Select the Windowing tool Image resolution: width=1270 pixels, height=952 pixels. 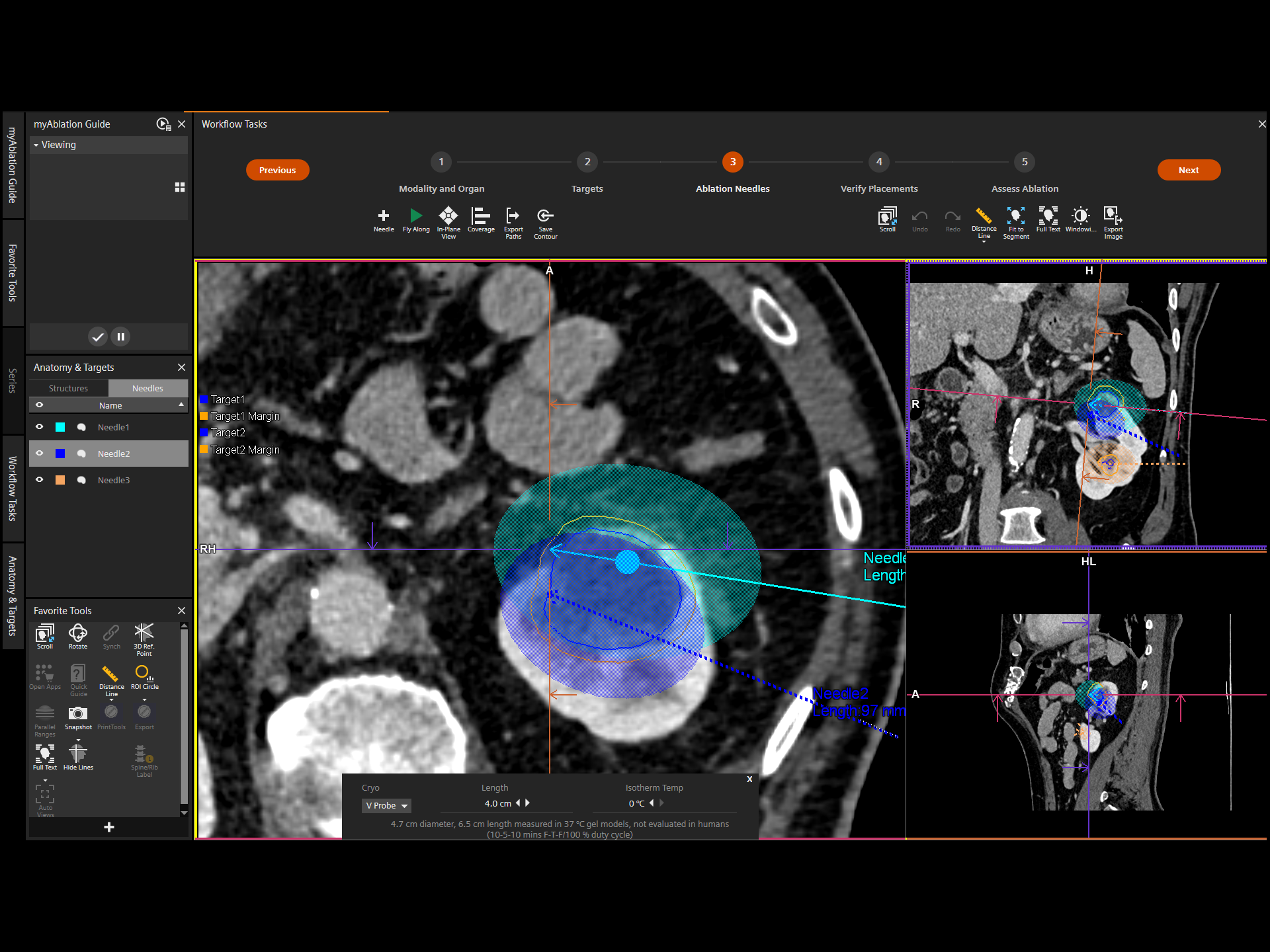point(1081,220)
